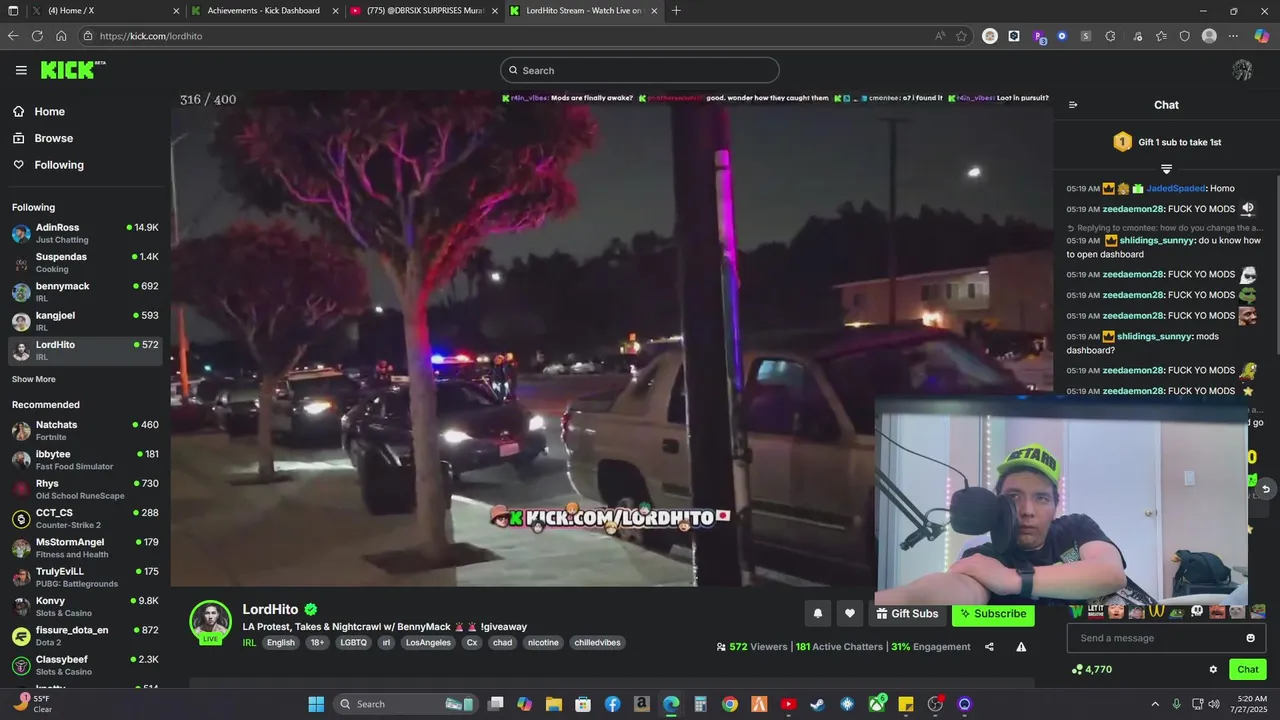Image resolution: width=1280 pixels, height=720 pixels.
Task: Open Edge settings and more menu
Action: click(x=1233, y=36)
